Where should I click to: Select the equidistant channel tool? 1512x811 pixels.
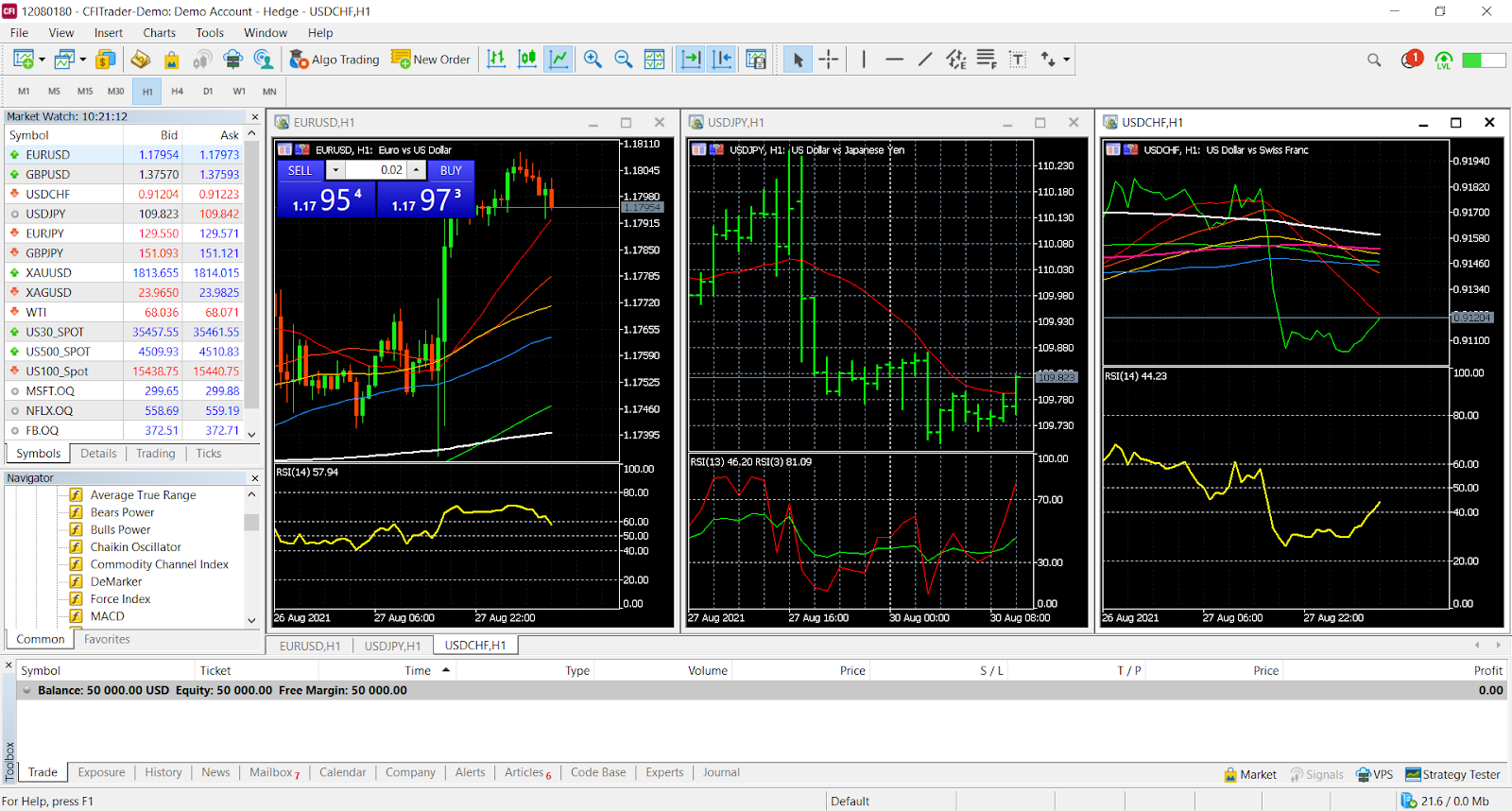pyautogui.click(x=956, y=60)
